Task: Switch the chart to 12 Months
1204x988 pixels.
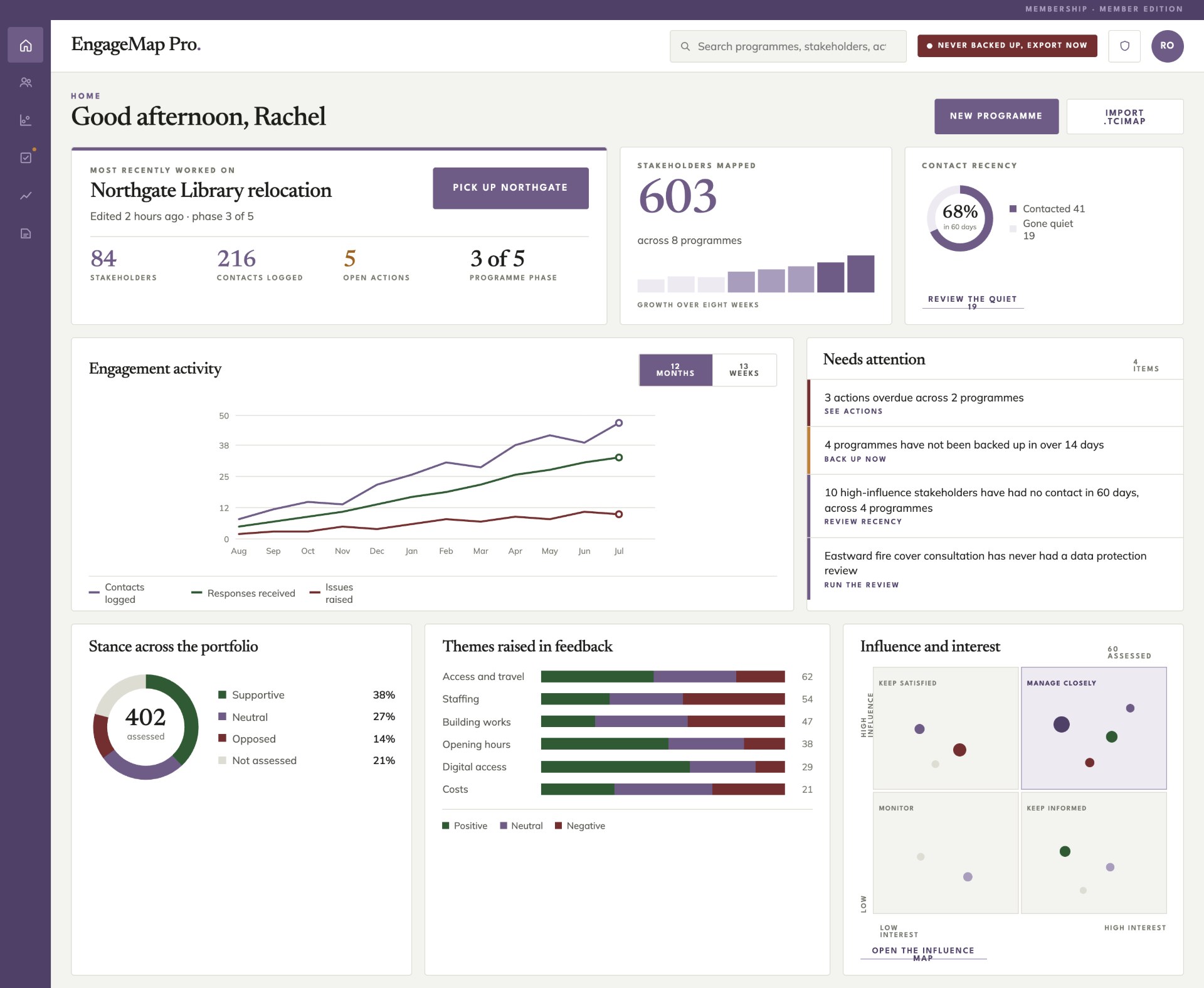Action: [675, 370]
